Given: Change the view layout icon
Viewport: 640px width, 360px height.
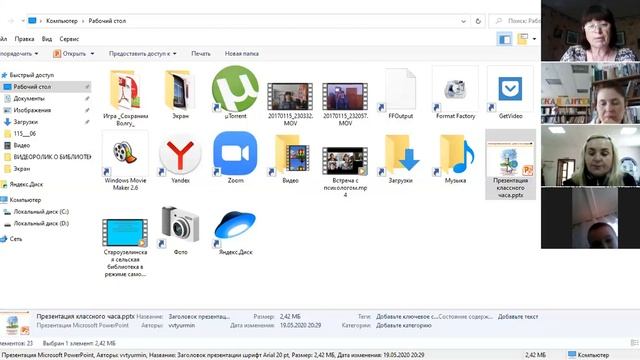Looking at the screenshot, I should tap(523, 39).
